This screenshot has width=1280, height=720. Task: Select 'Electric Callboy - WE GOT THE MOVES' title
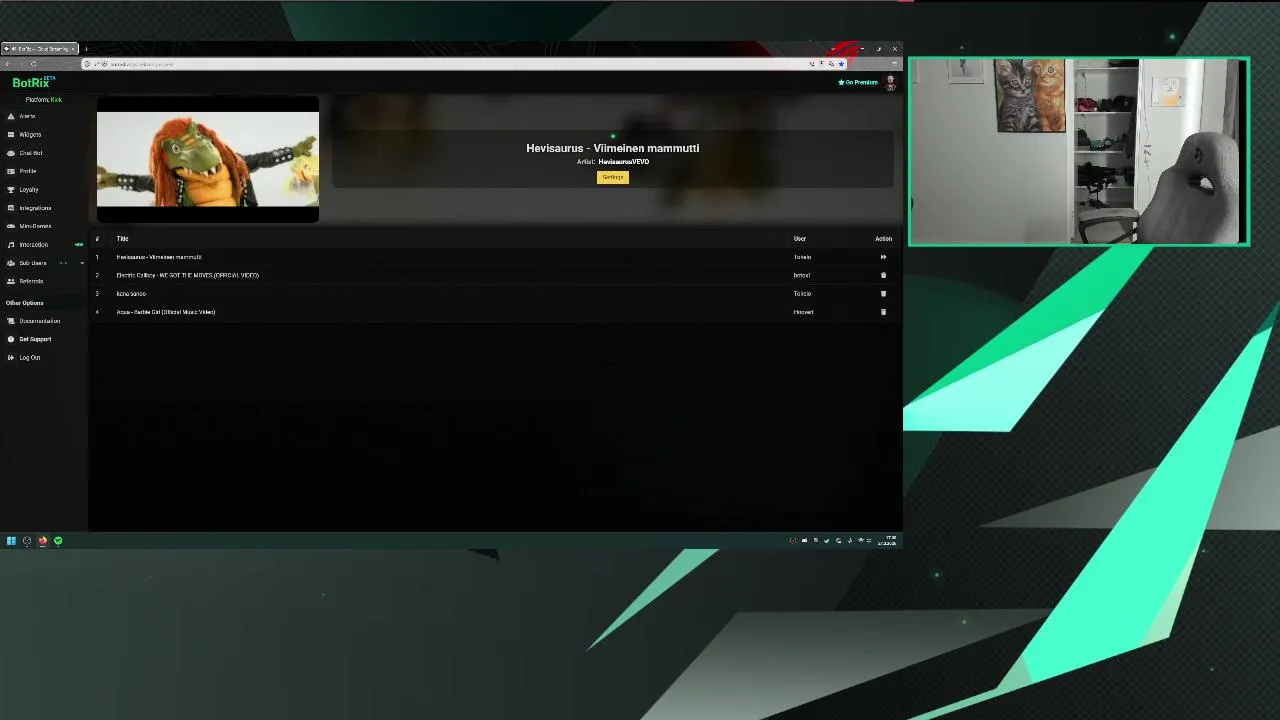(x=187, y=275)
